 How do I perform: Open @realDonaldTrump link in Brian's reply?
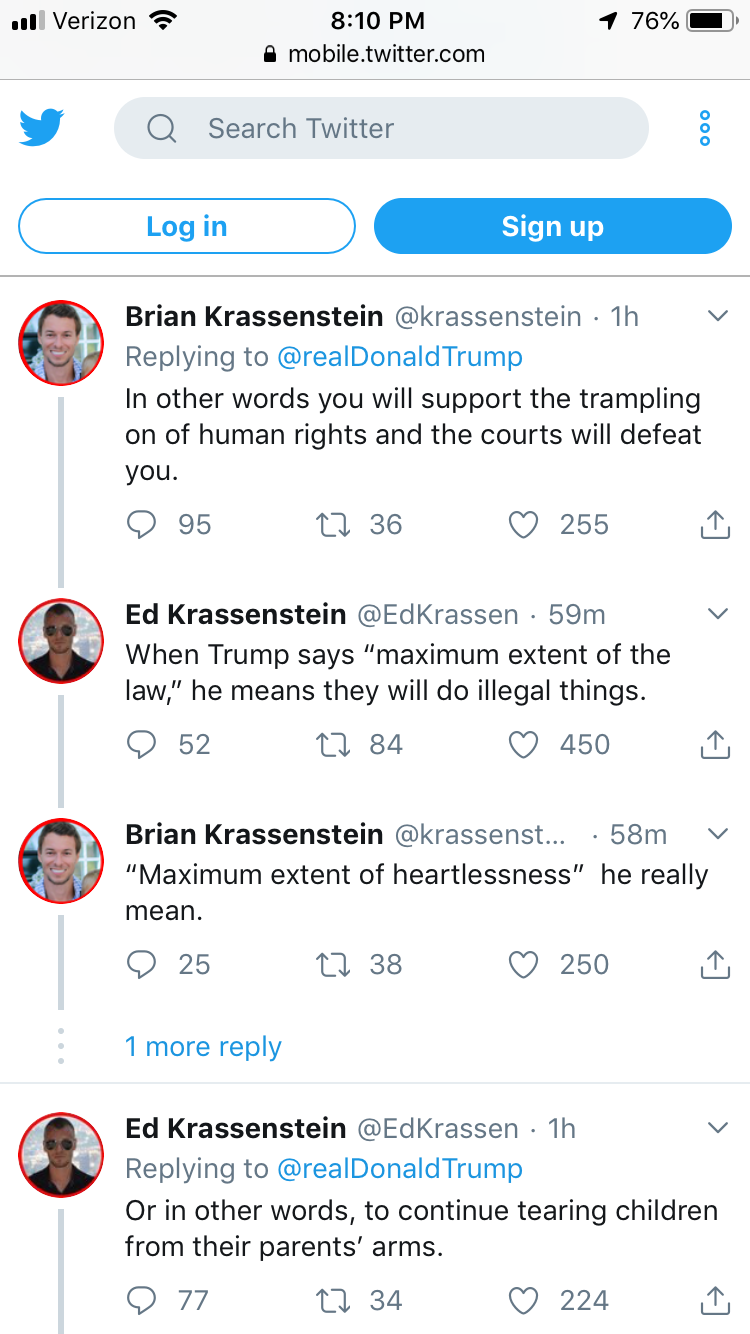[x=399, y=357]
